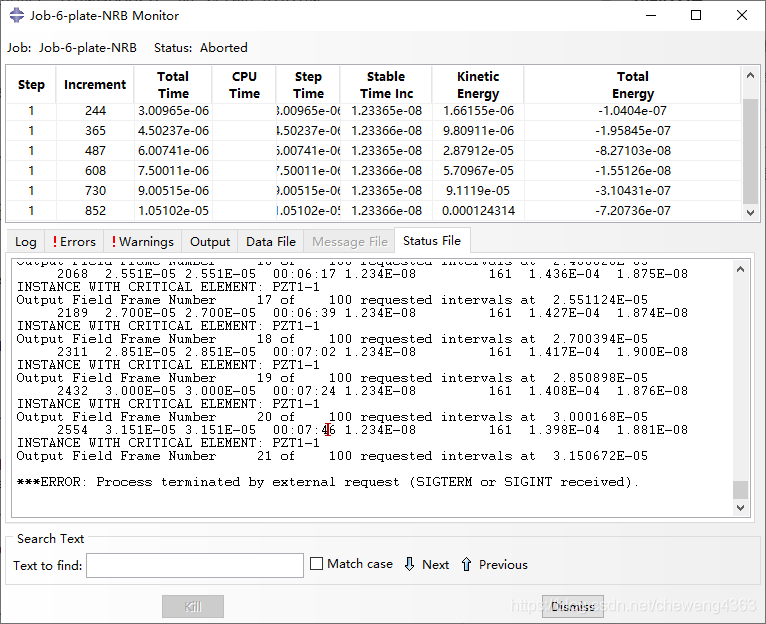
Task: Click kinetic energy value 0.000124314
Action: pyautogui.click(x=478, y=211)
